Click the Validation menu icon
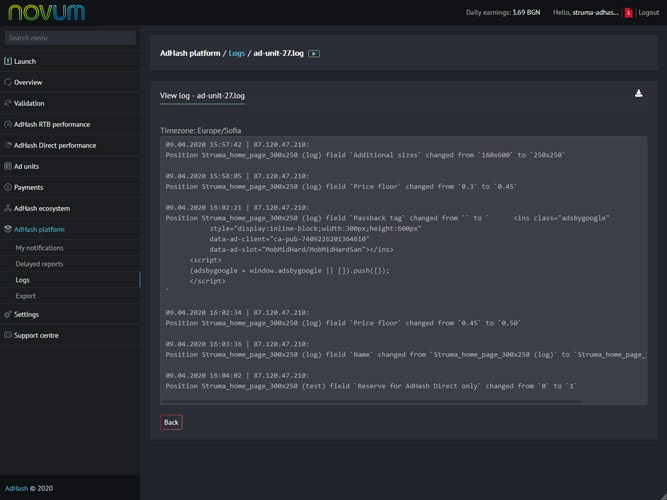This screenshot has width=667, height=500. [8, 103]
